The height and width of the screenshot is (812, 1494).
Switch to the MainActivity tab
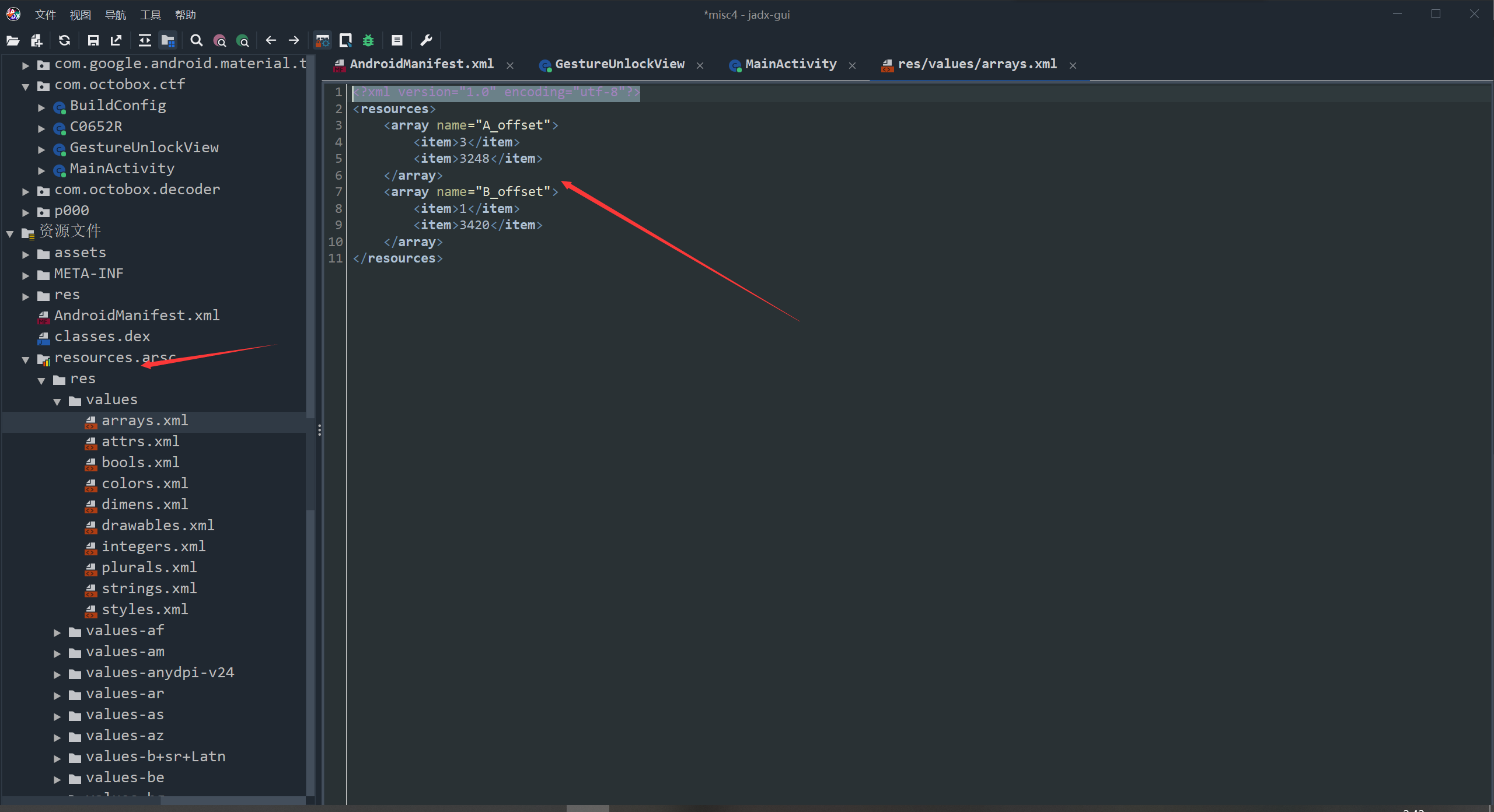[x=790, y=64]
